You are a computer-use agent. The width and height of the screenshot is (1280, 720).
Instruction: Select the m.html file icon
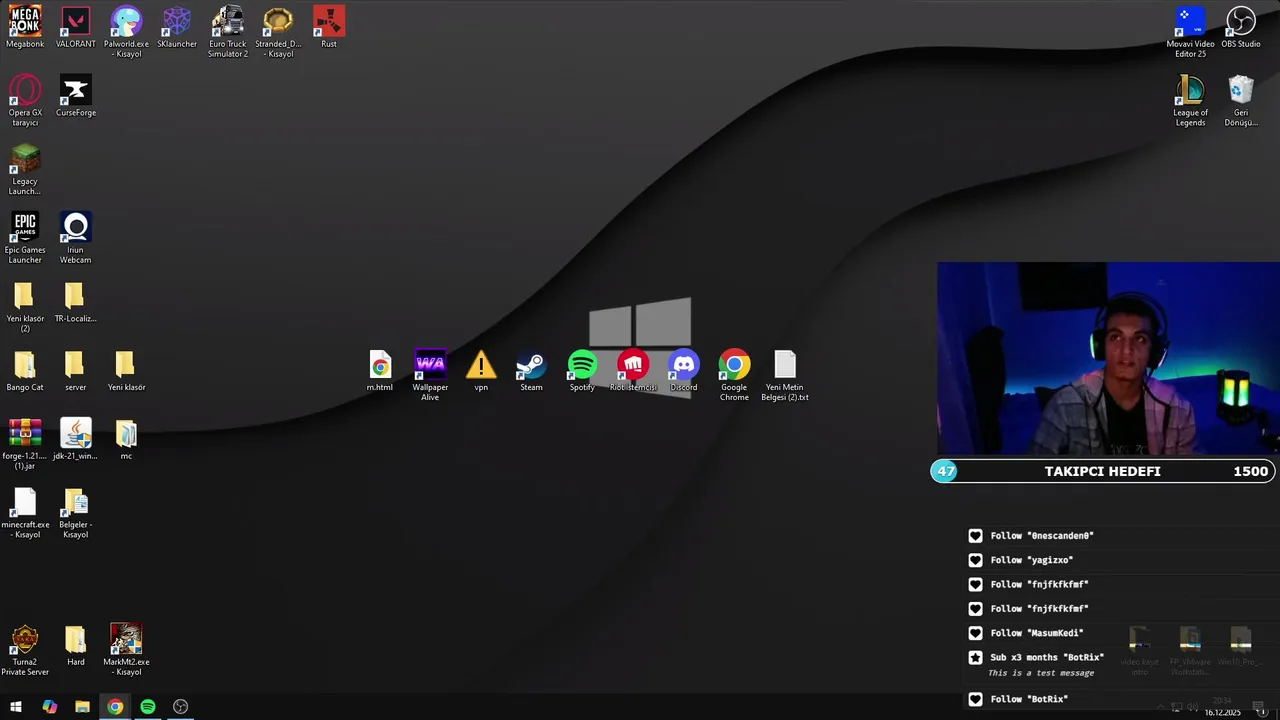[380, 371]
